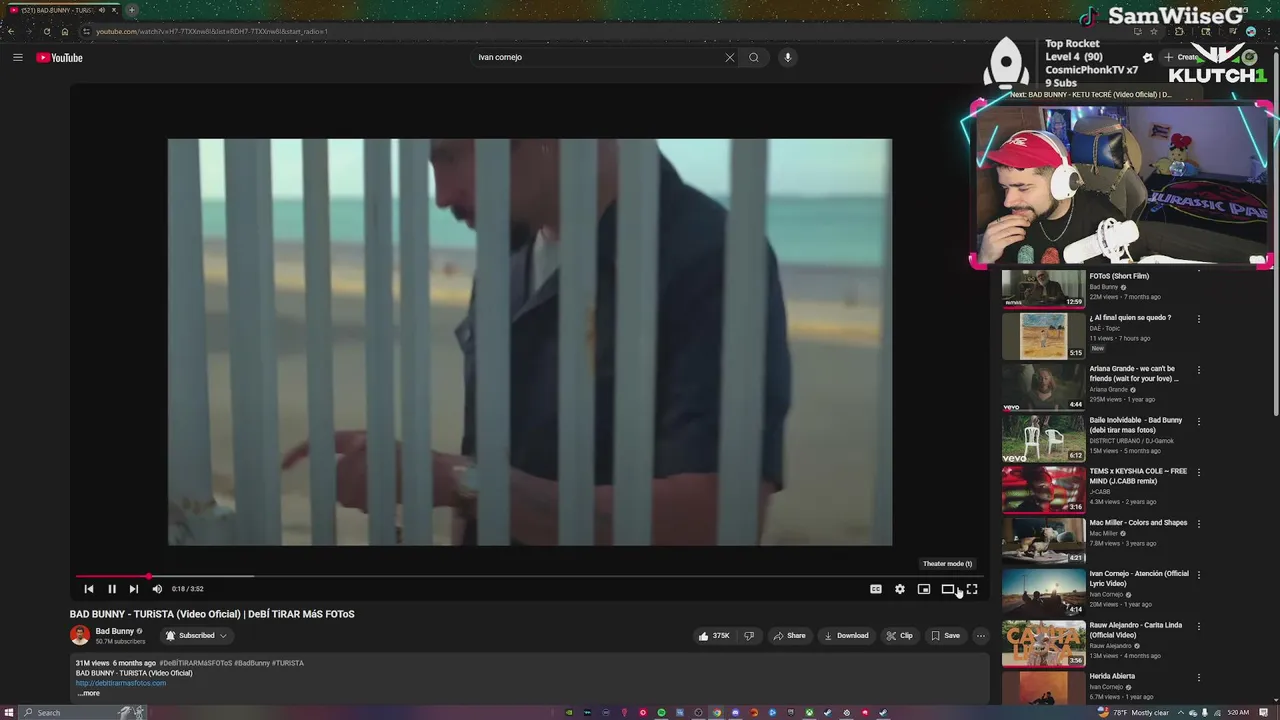Open the taskbar weather 78°F Mostly clear
The image size is (1280, 720).
[1133, 712]
